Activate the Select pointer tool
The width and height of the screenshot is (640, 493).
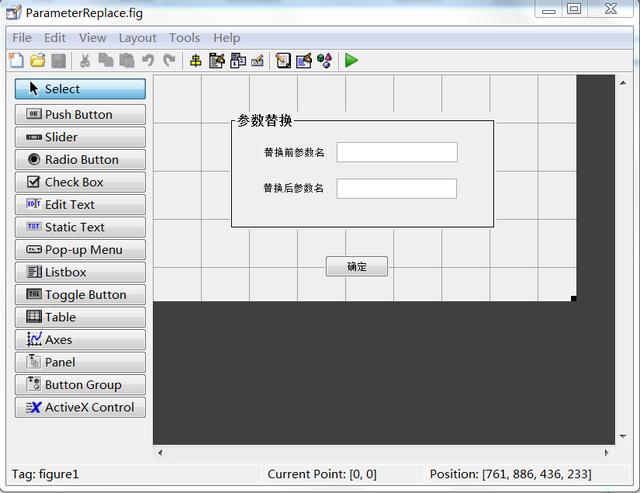pyautogui.click(x=80, y=89)
